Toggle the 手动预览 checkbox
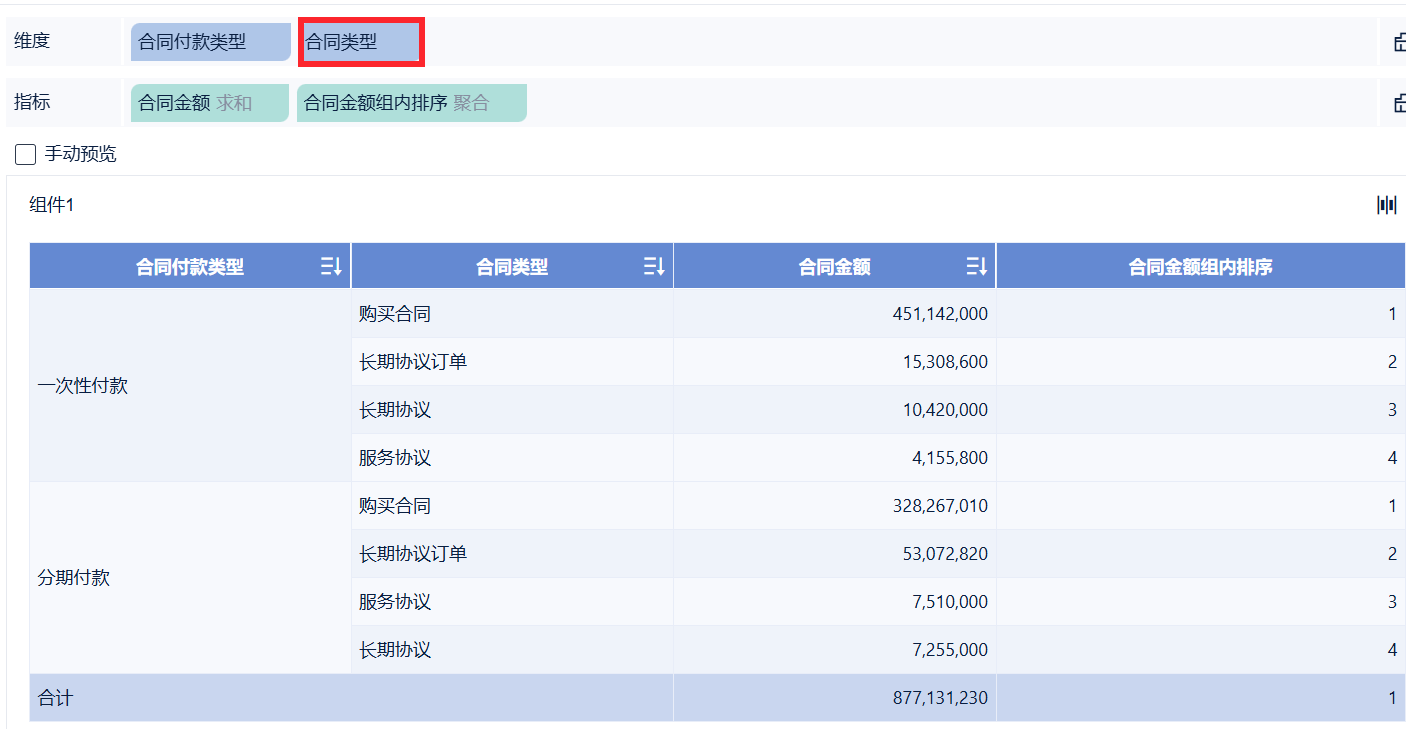 [26, 155]
